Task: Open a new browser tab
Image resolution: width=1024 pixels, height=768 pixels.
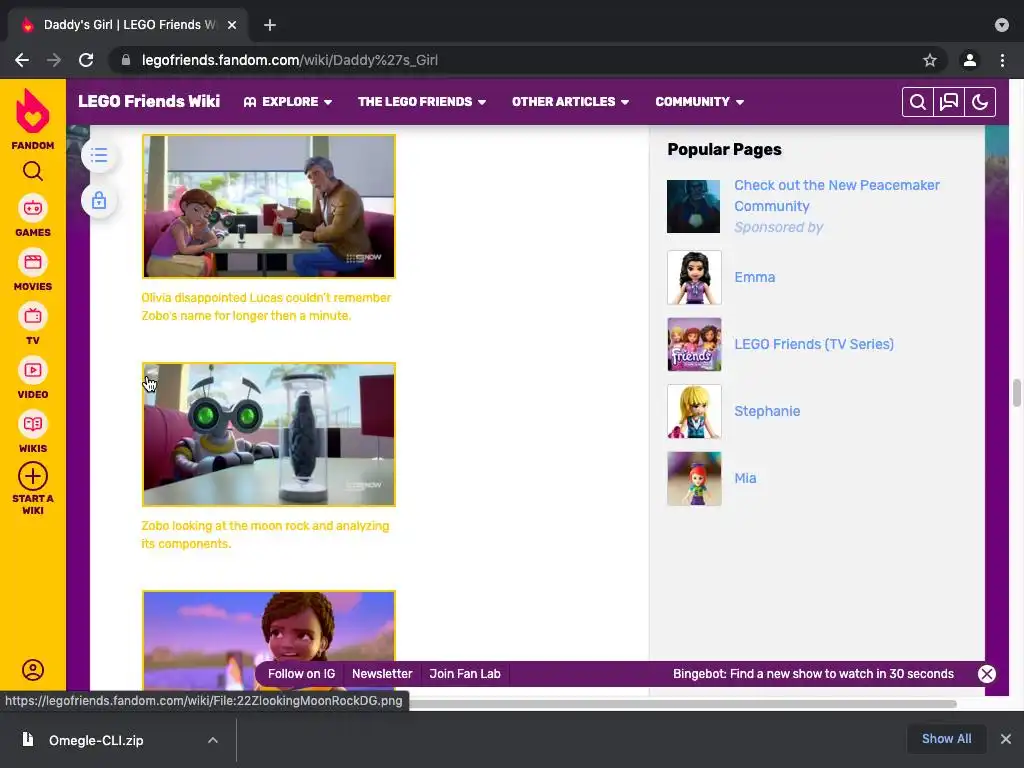Action: pyautogui.click(x=270, y=25)
